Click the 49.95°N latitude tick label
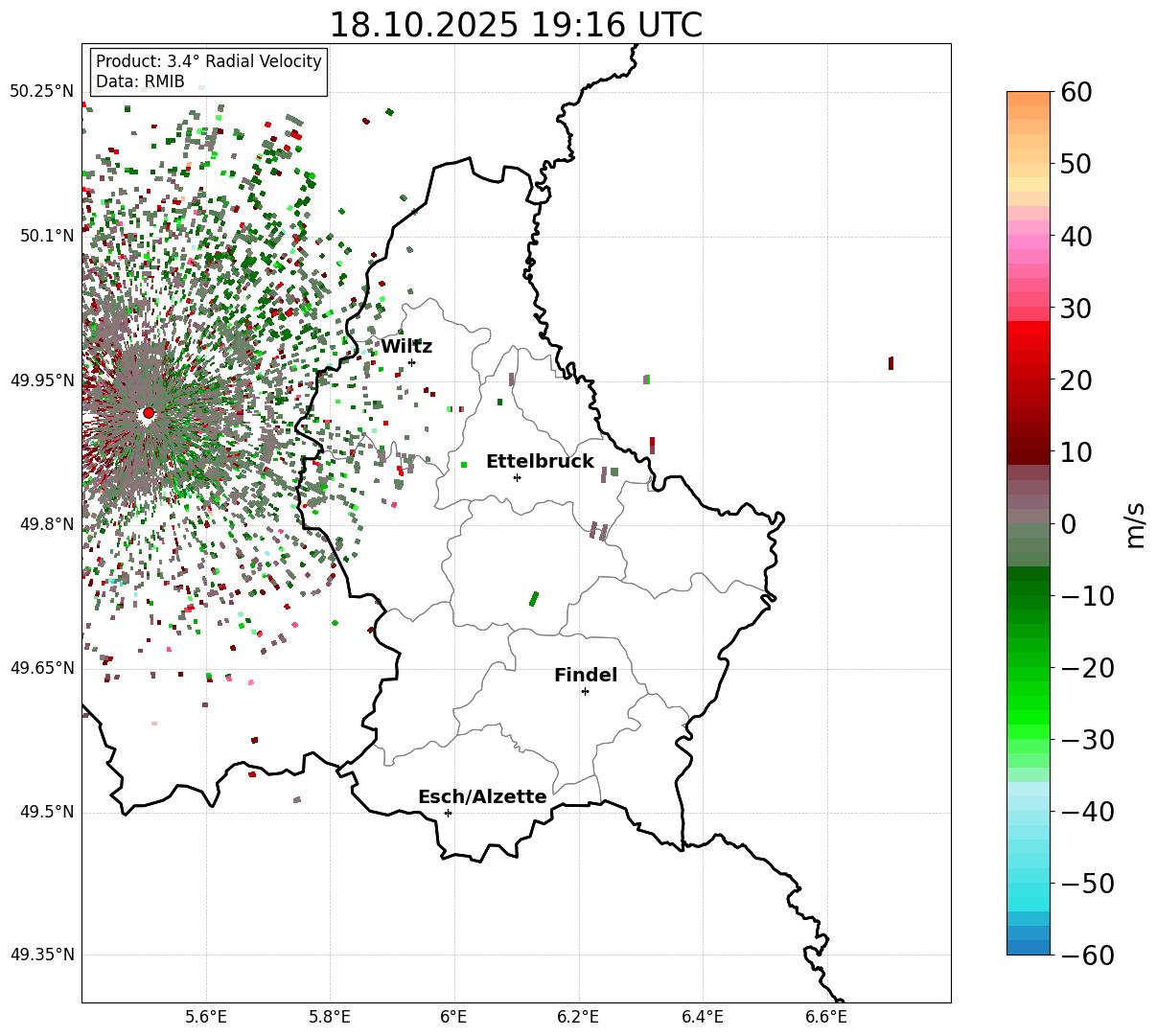Screen dimensions: 1157x1036 (x=41, y=380)
